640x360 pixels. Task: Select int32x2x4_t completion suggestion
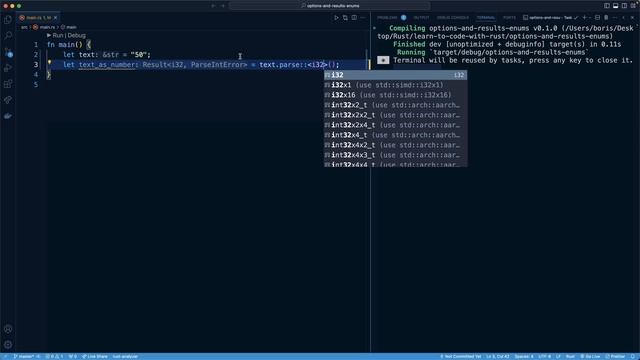(395, 125)
